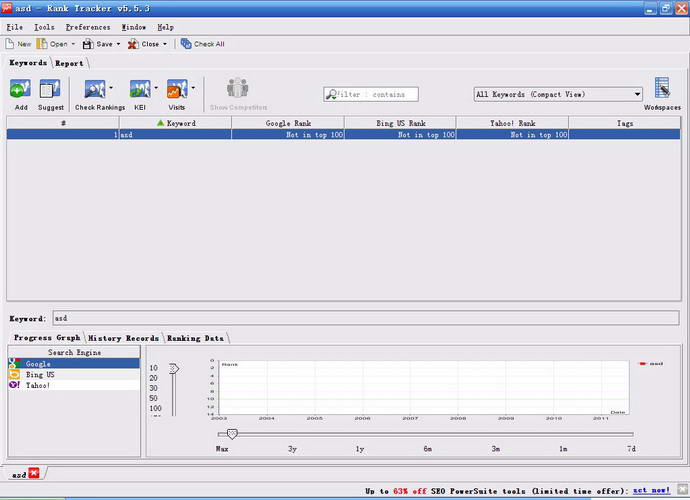Open the Tools menu
Image resolution: width=690 pixels, height=500 pixels.
(x=44, y=27)
